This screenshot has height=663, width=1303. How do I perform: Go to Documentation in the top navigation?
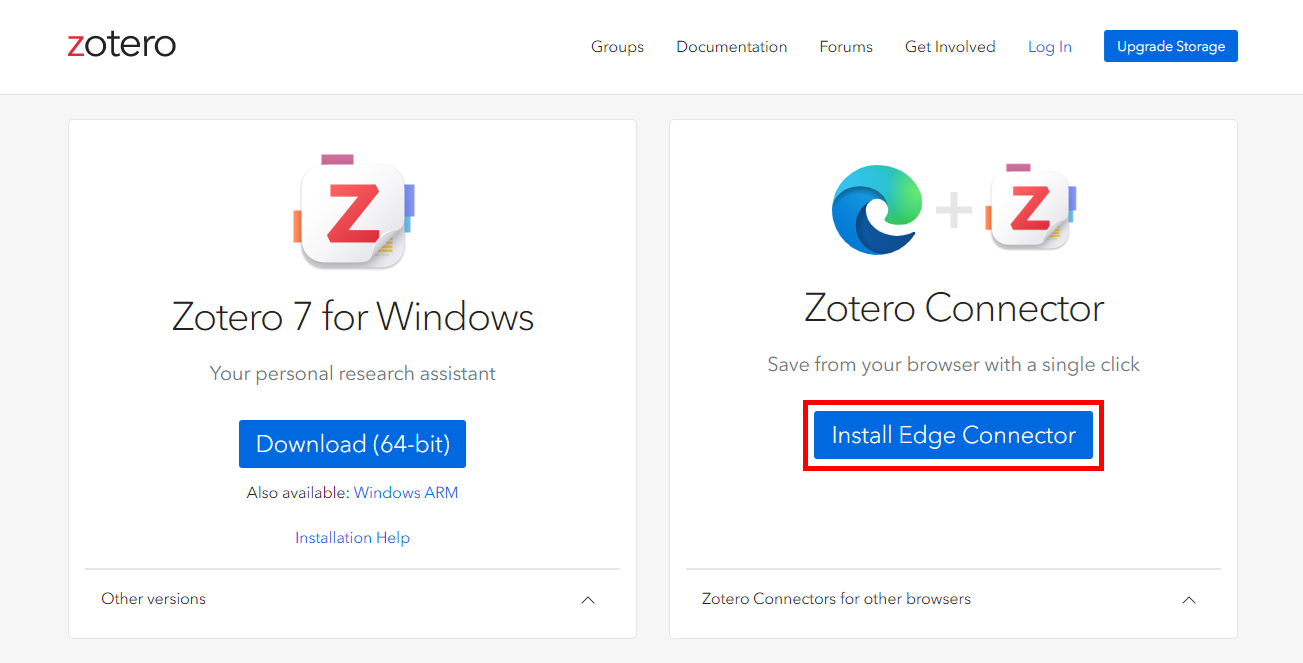click(731, 47)
